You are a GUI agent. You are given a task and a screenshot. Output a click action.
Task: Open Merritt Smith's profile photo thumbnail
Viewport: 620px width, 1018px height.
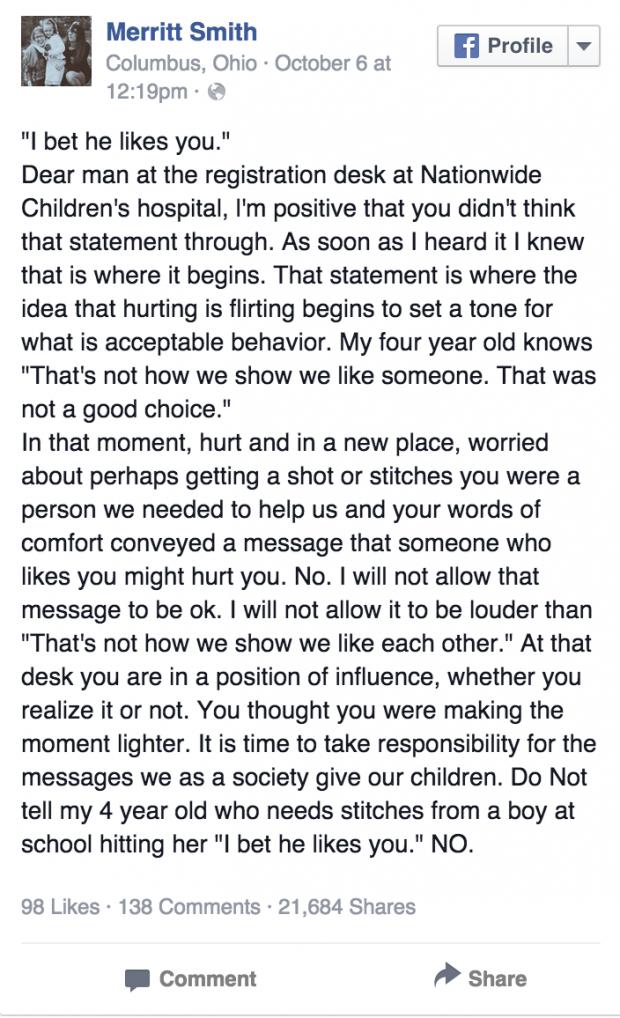click(x=57, y=50)
